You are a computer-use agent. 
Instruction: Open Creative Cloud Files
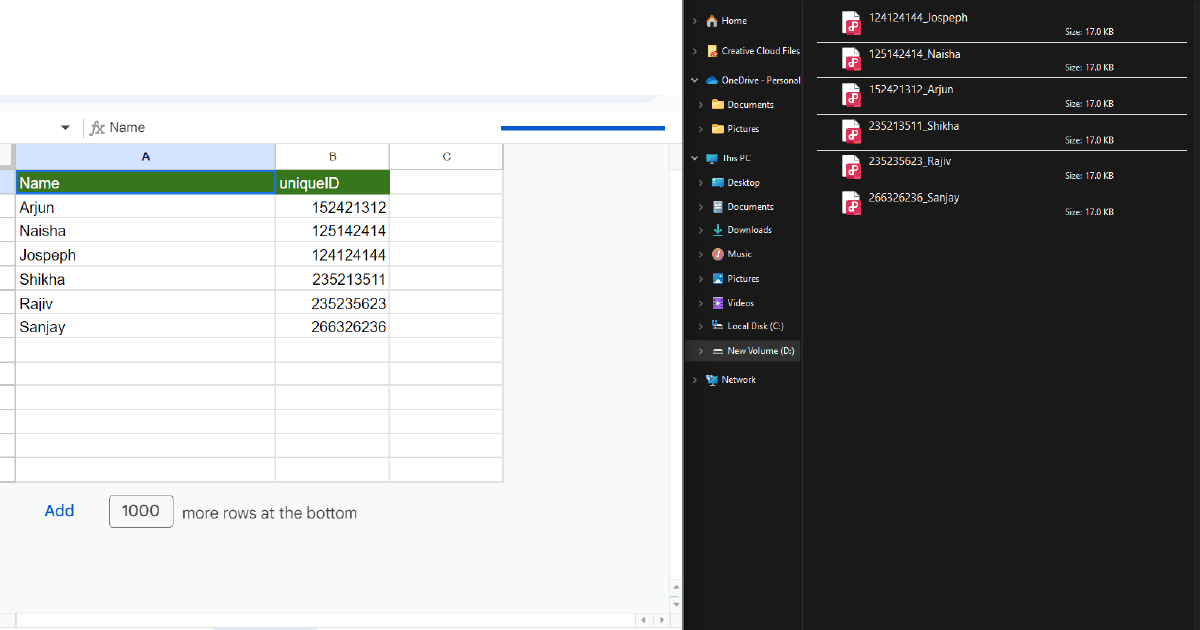point(755,50)
